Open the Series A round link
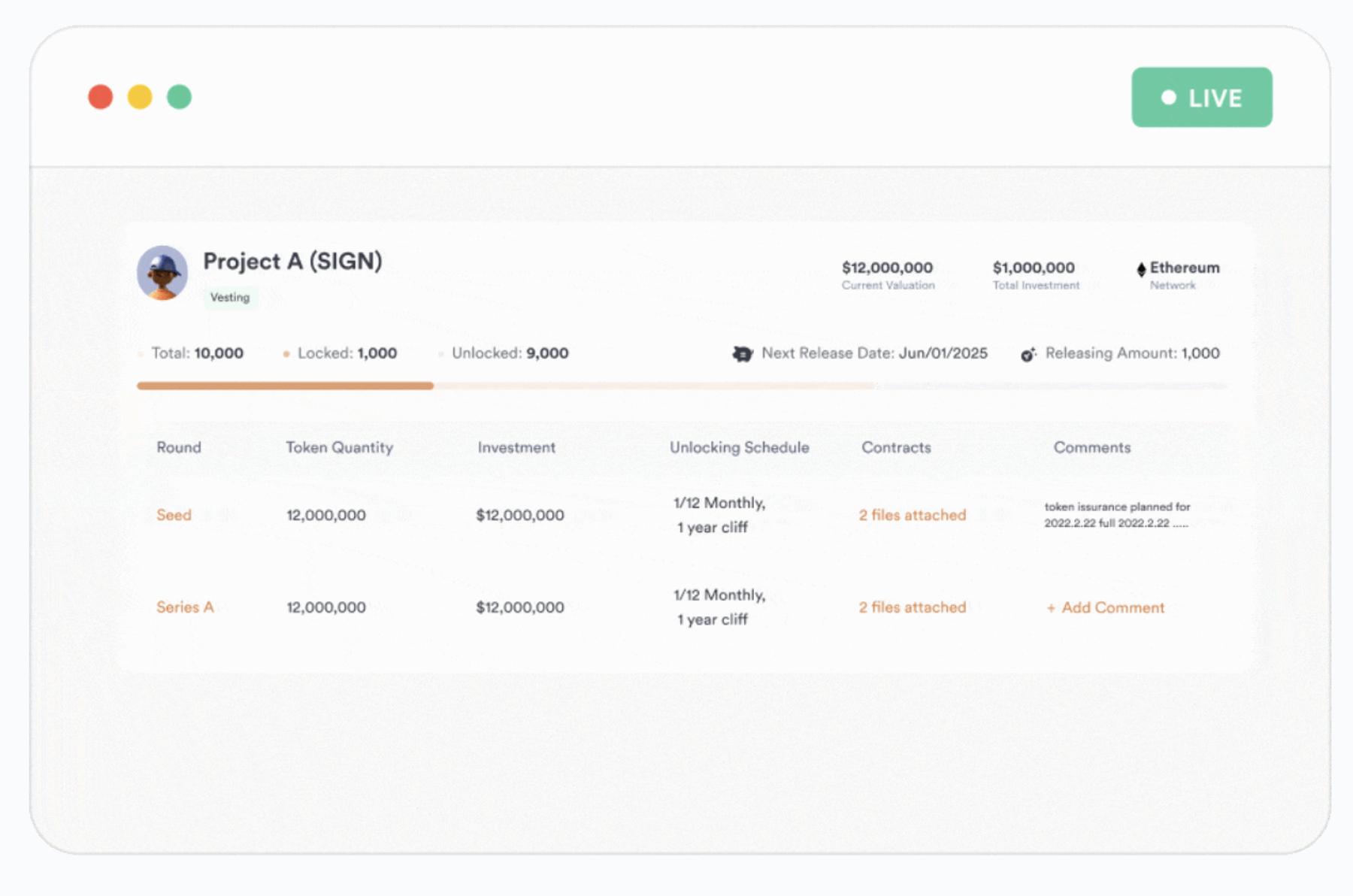This screenshot has width=1353, height=896. coord(185,607)
